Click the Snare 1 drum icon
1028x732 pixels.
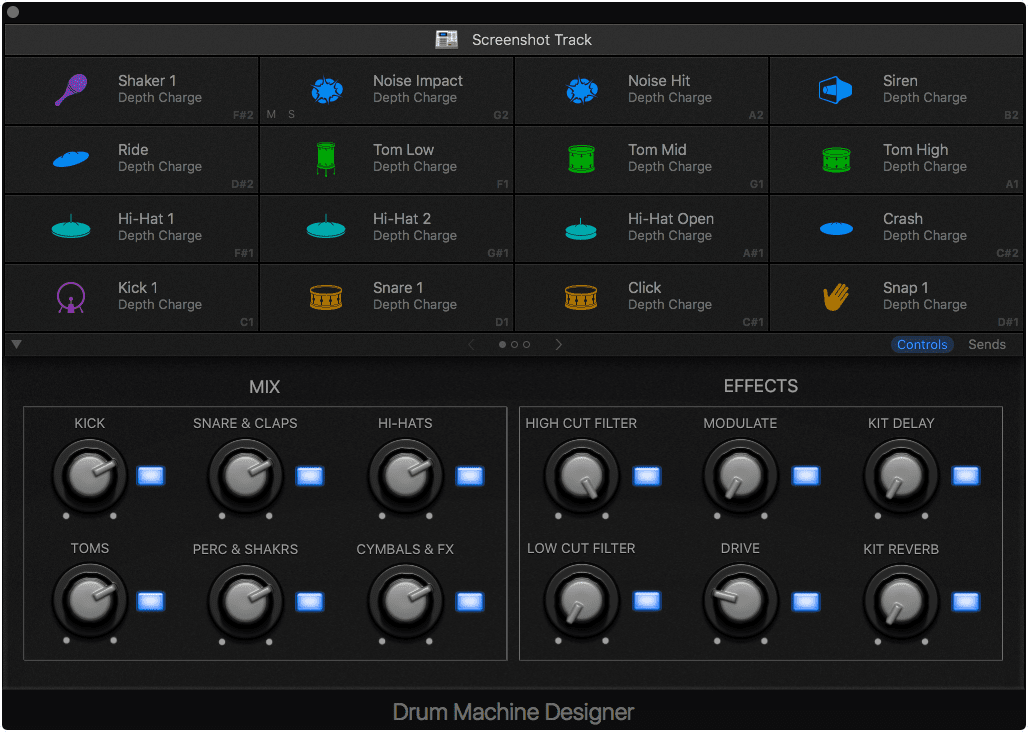pos(325,297)
